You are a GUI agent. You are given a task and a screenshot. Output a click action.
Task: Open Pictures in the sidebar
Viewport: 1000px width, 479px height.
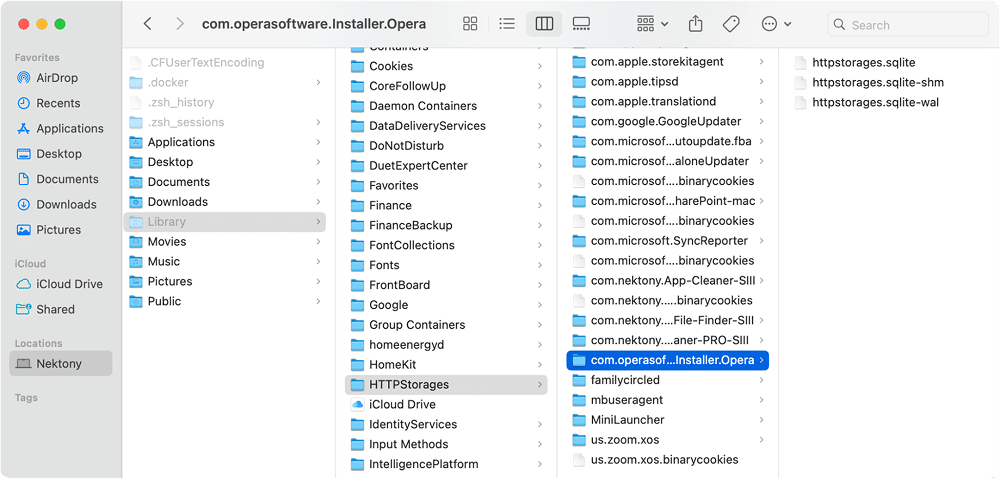61,230
